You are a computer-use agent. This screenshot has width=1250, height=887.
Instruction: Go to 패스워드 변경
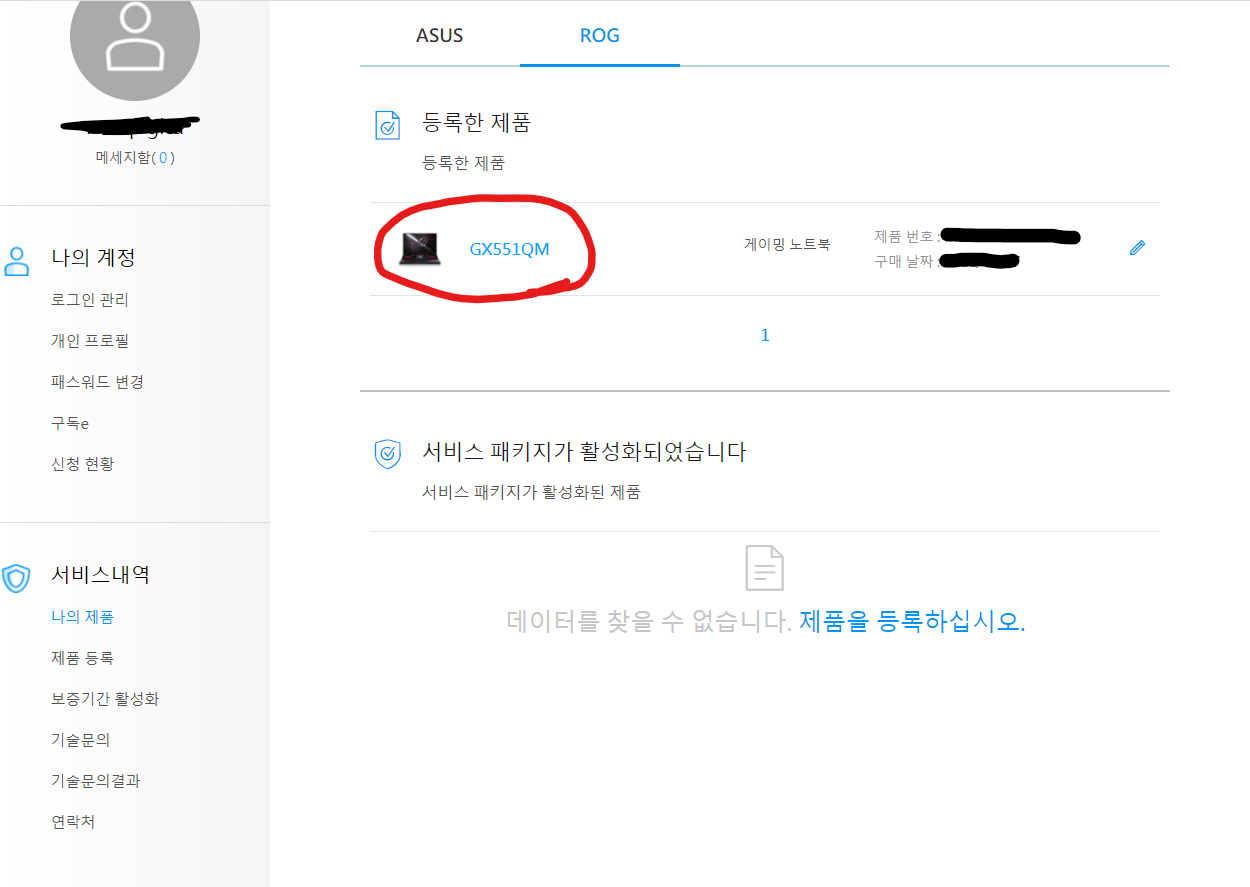coord(98,382)
